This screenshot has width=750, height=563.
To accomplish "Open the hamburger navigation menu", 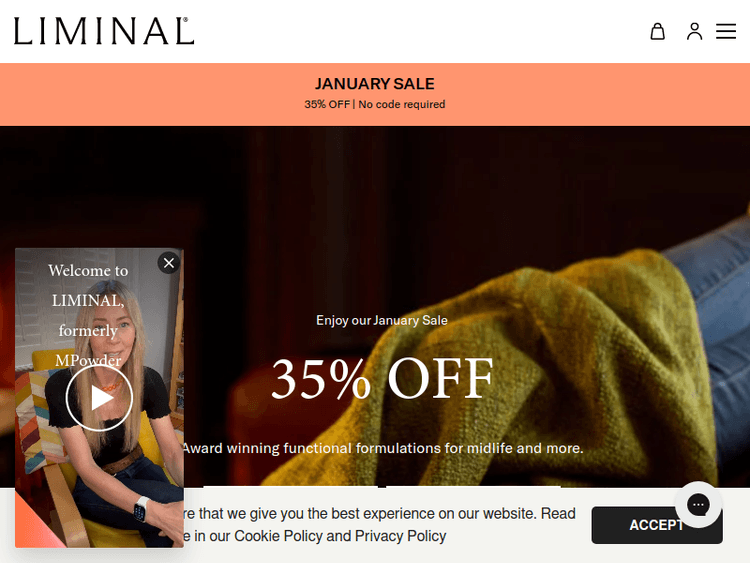I will pos(726,32).
